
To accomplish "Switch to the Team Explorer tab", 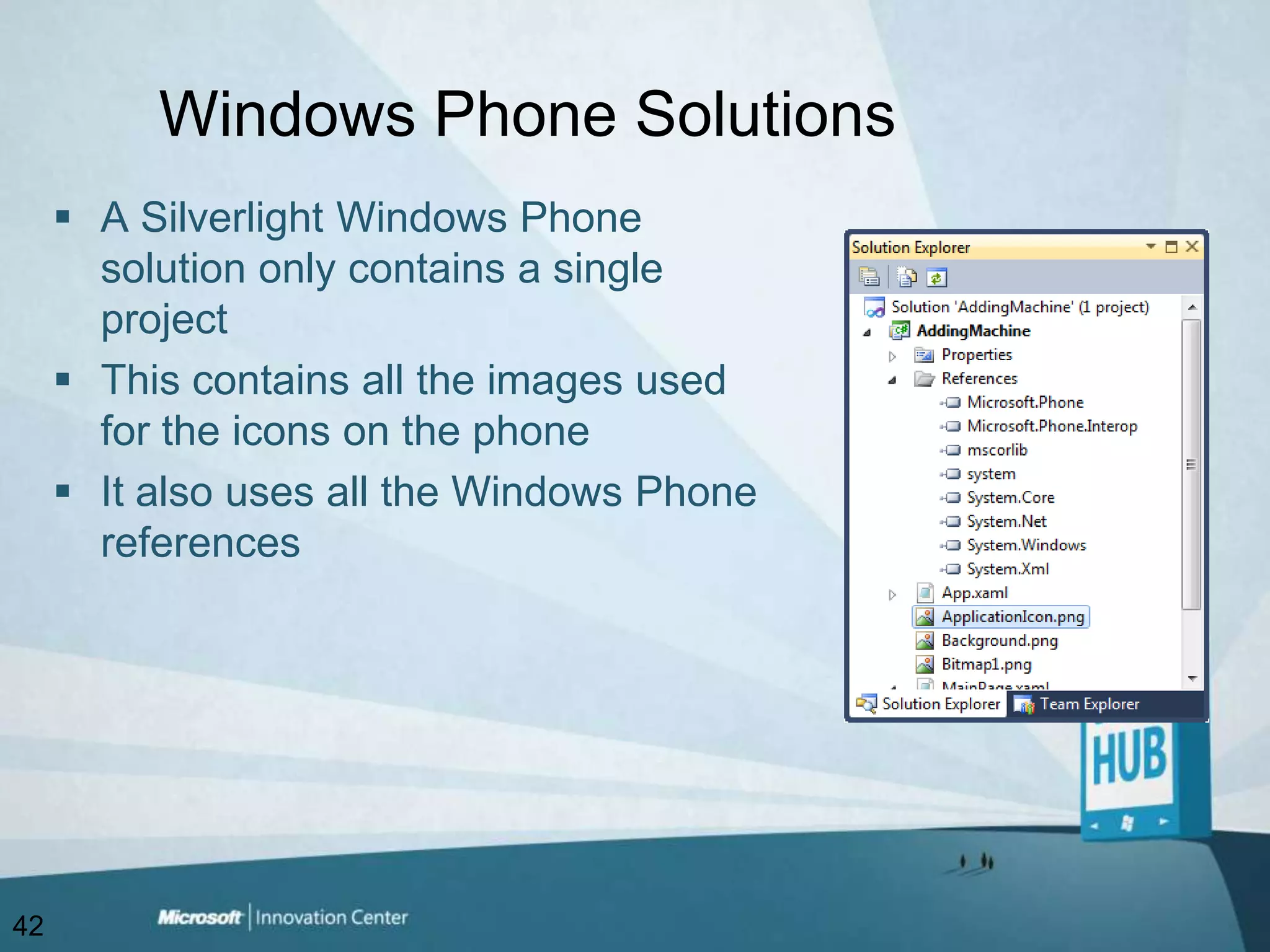I will pos(1077,704).
